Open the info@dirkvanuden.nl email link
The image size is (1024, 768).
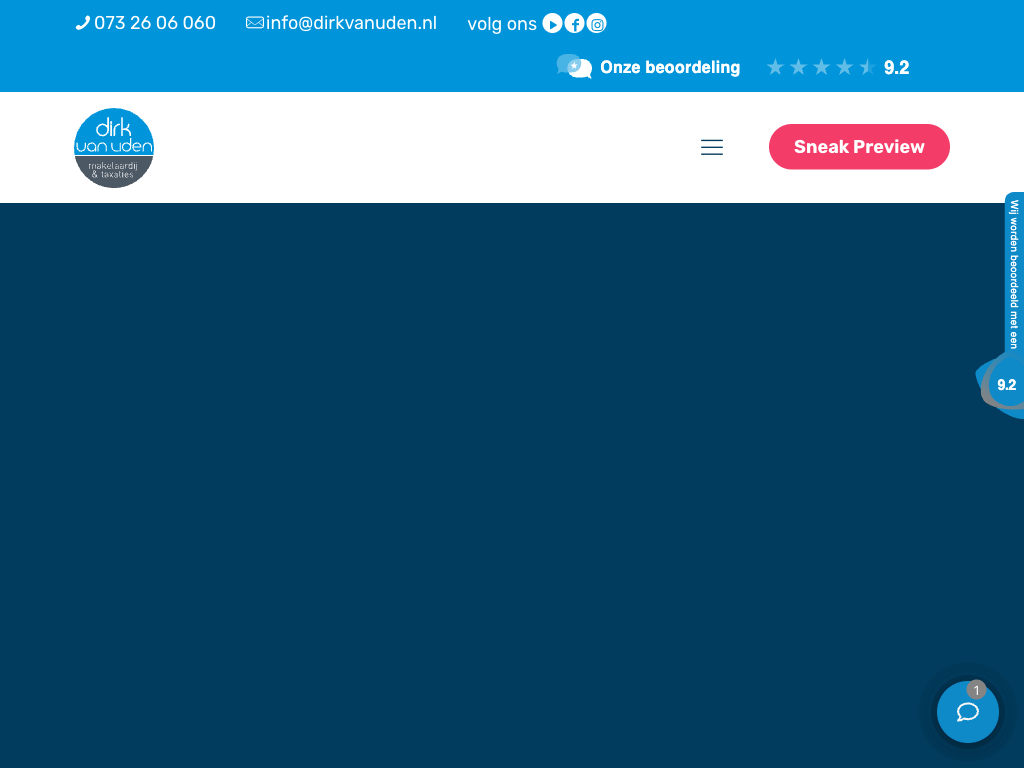(351, 23)
